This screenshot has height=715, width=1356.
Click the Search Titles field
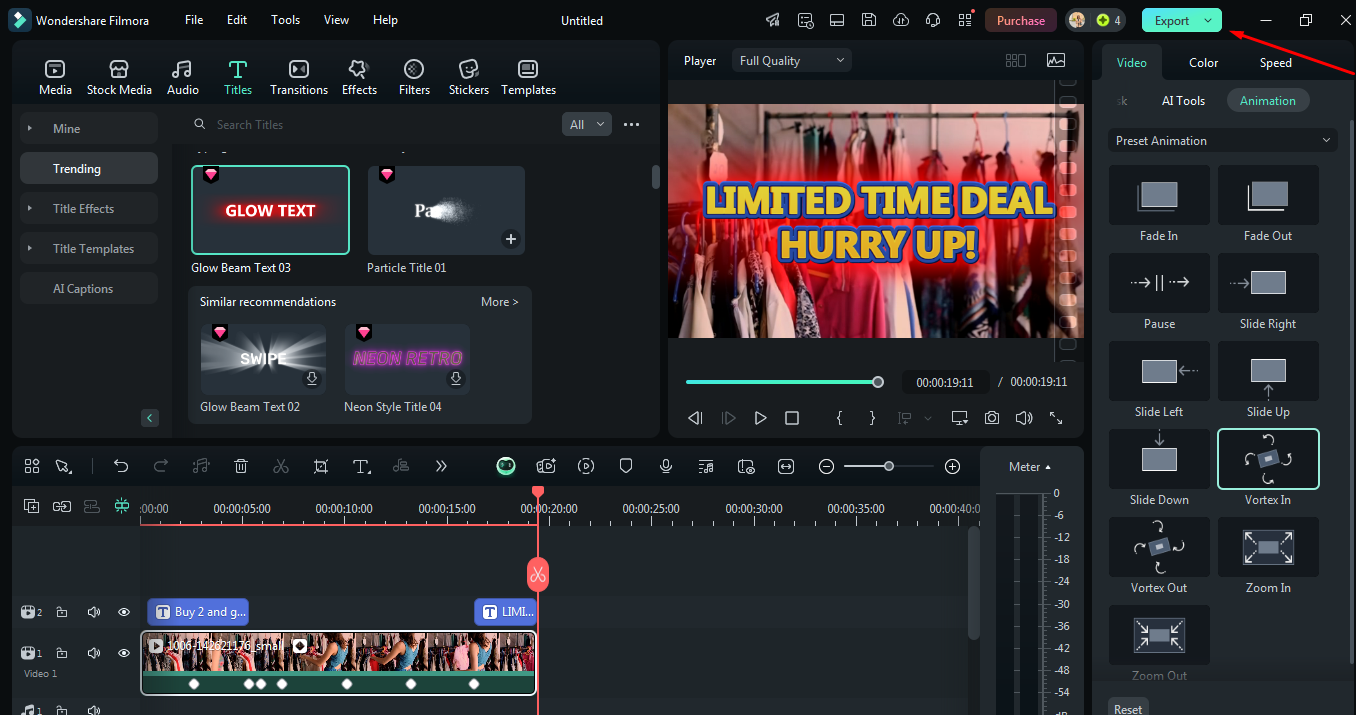[x=370, y=125]
